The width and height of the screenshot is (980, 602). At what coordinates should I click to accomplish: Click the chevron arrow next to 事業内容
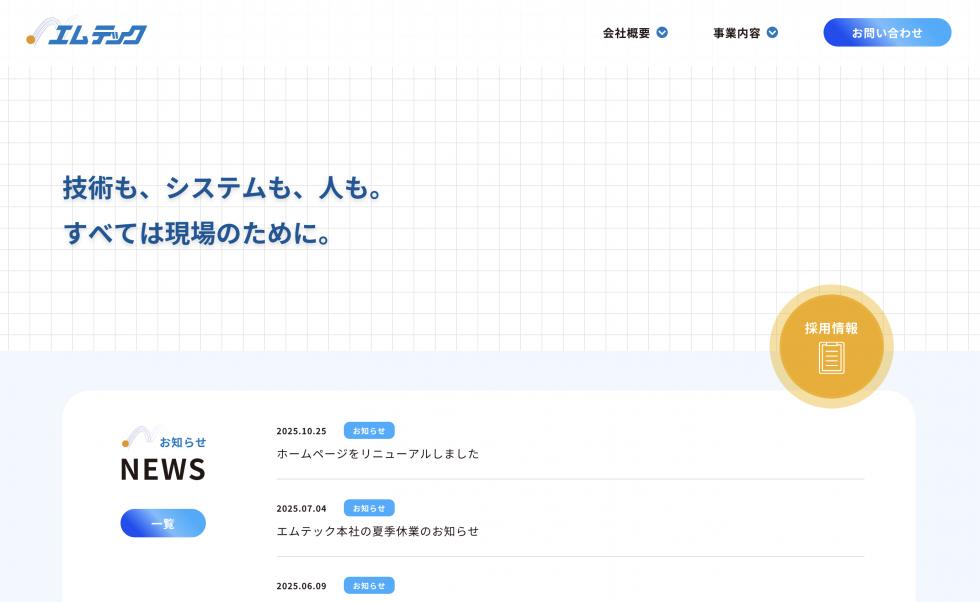772,32
